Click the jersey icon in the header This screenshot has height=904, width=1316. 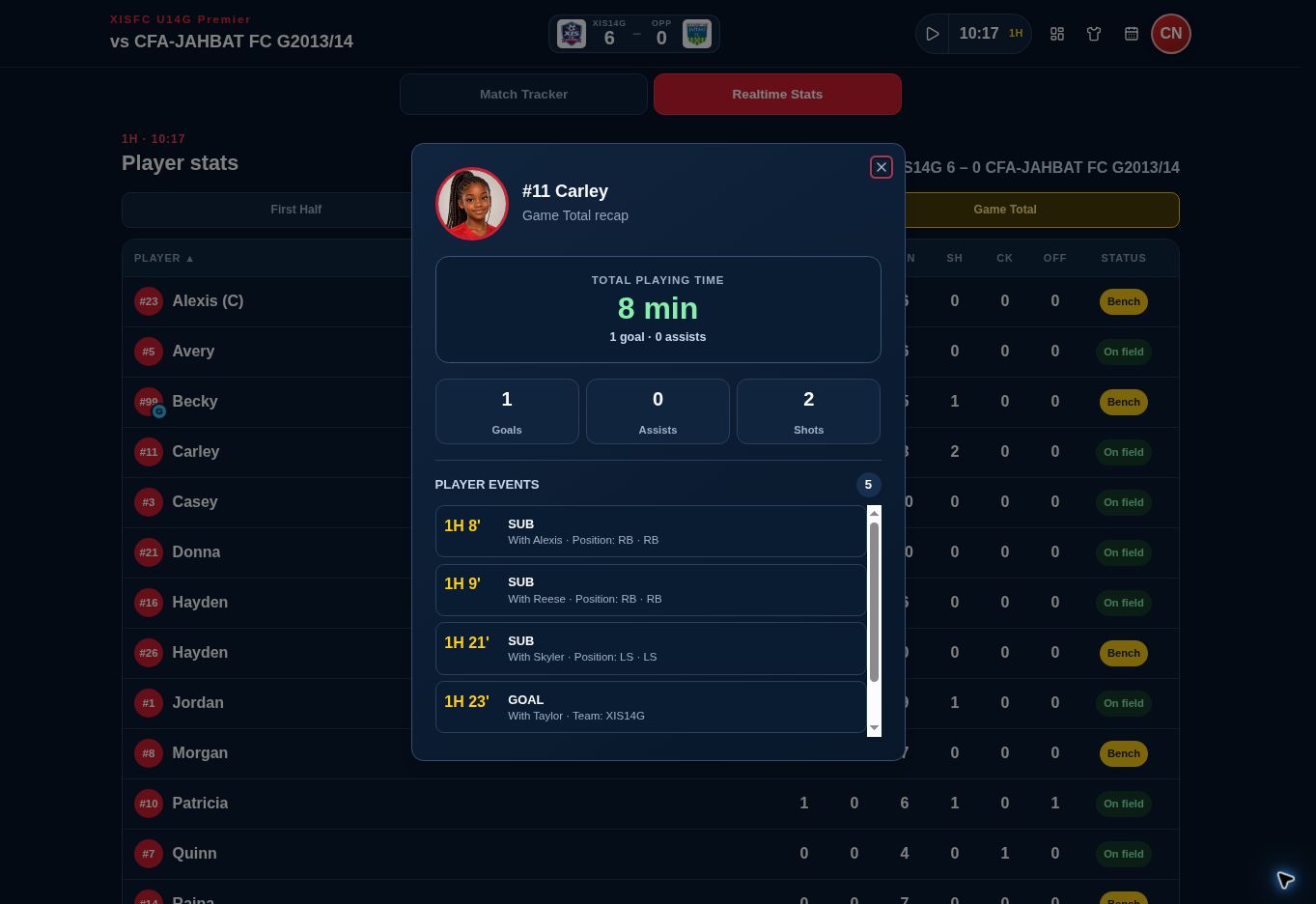click(x=1094, y=34)
